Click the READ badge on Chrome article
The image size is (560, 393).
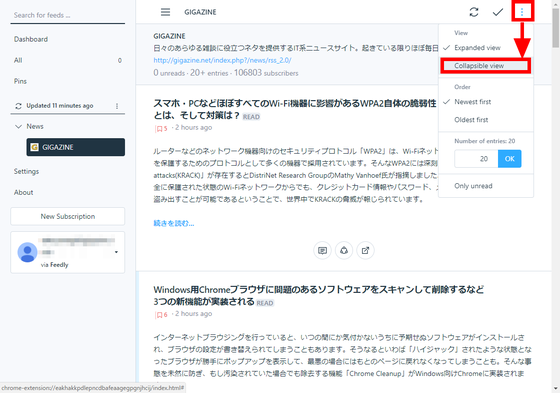point(265,303)
